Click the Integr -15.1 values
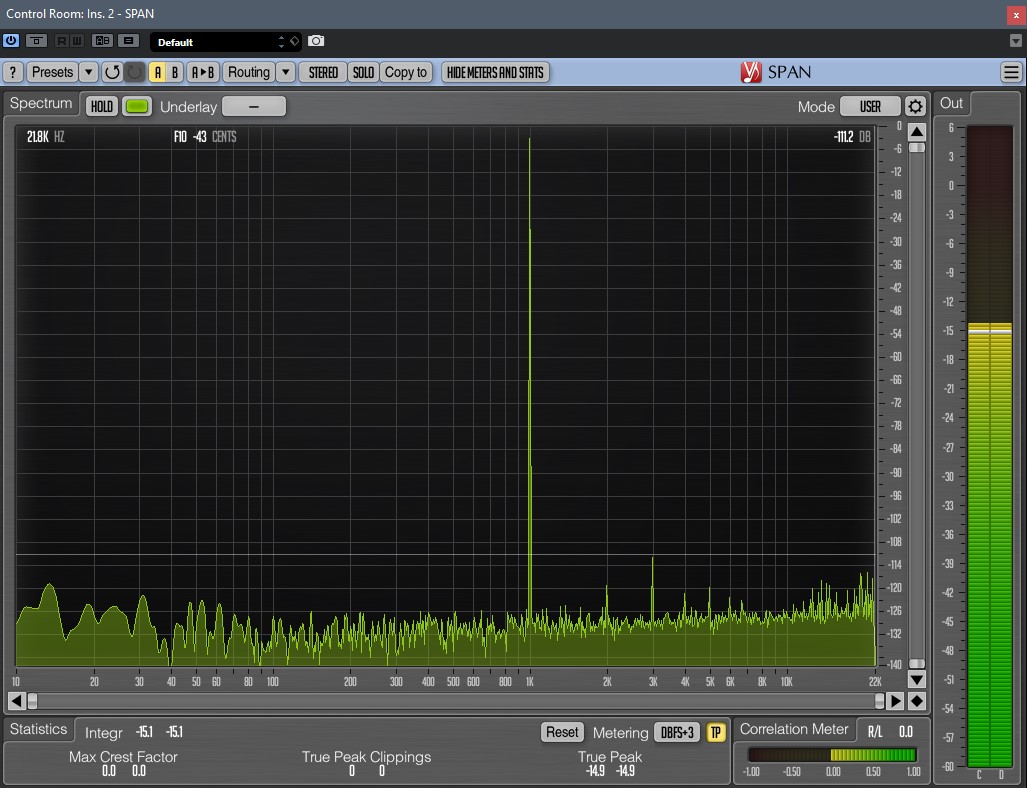Viewport: 1027px width, 788px height. 159,732
